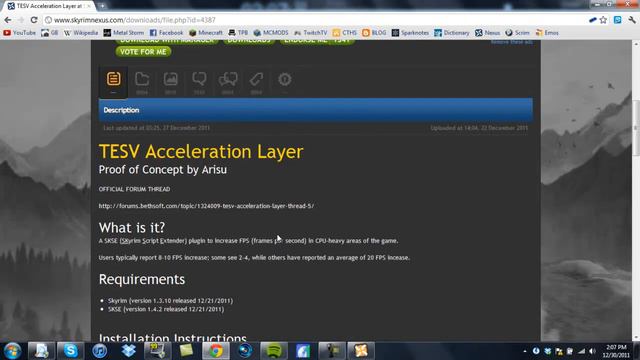Open Skype from the taskbar

(71, 351)
